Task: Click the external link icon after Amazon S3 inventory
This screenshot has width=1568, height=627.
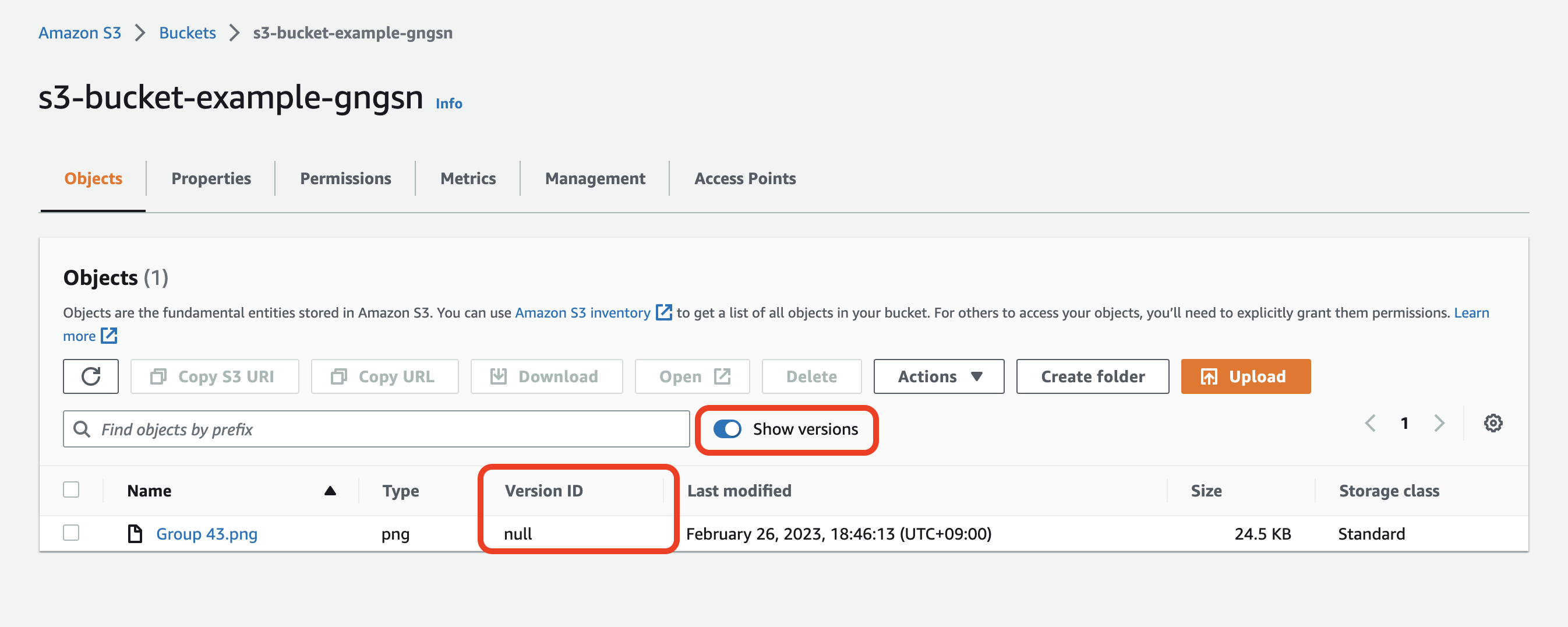Action: 663,312
